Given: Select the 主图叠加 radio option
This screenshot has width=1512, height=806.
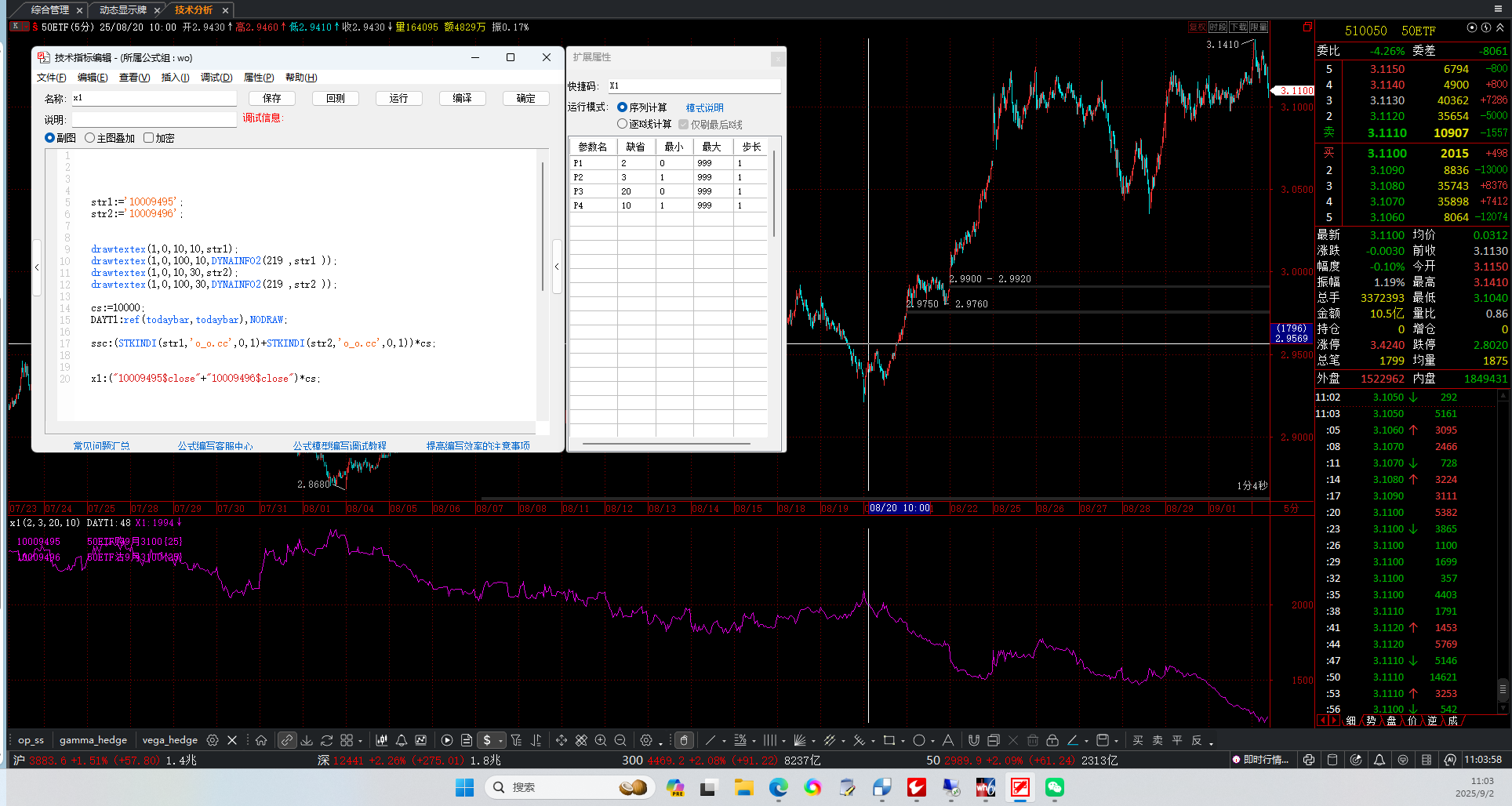Looking at the screenshot, I should pos(90,138).
